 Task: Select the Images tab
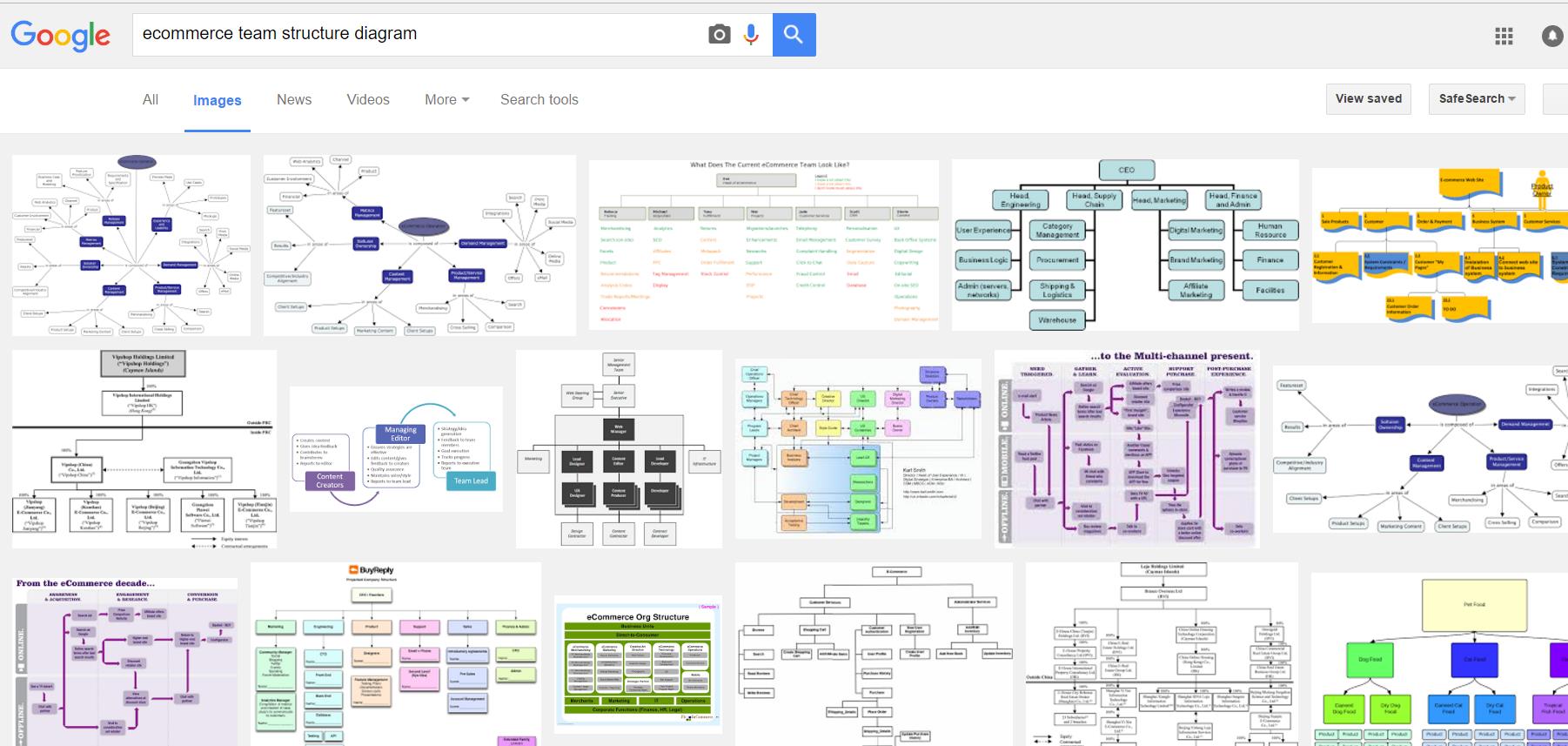click(218, 100)
